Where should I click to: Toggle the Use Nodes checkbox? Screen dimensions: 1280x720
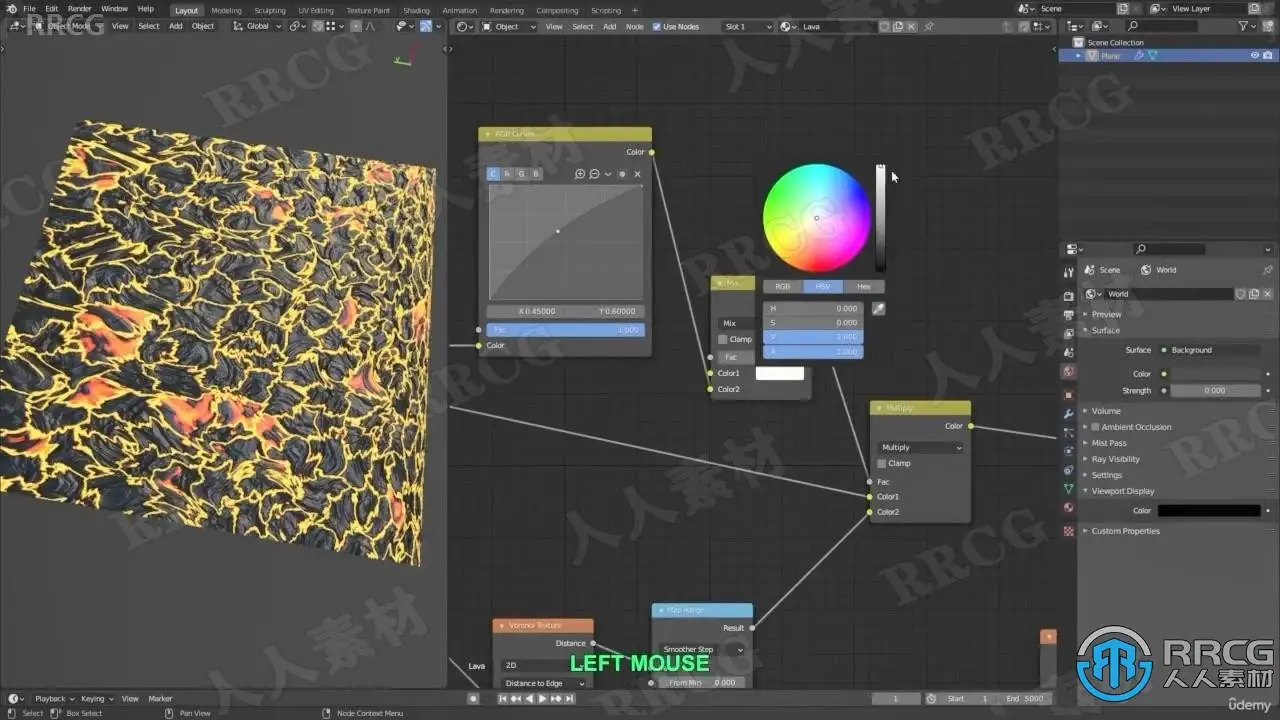pos(656,26)
